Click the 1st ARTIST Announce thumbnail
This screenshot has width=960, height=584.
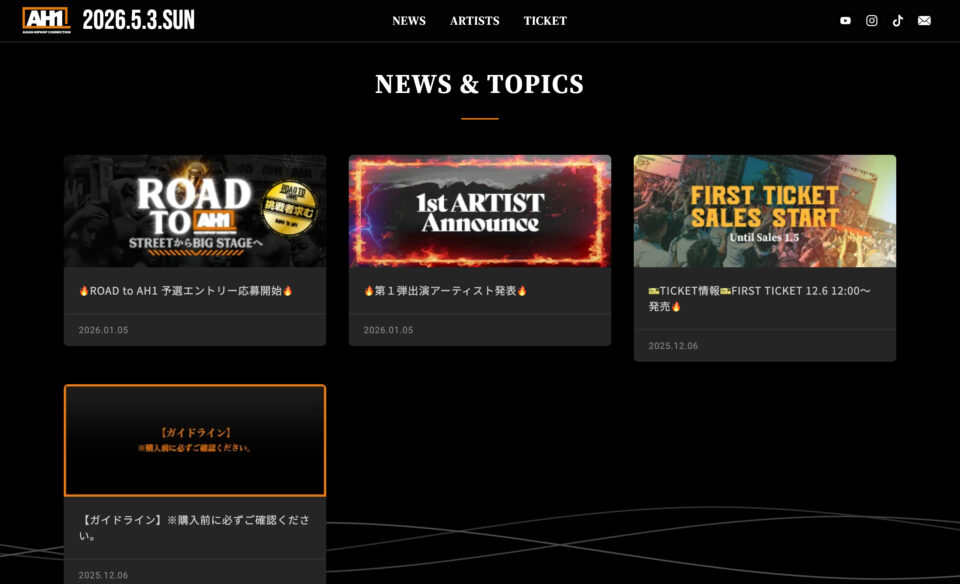coord(481,210)
